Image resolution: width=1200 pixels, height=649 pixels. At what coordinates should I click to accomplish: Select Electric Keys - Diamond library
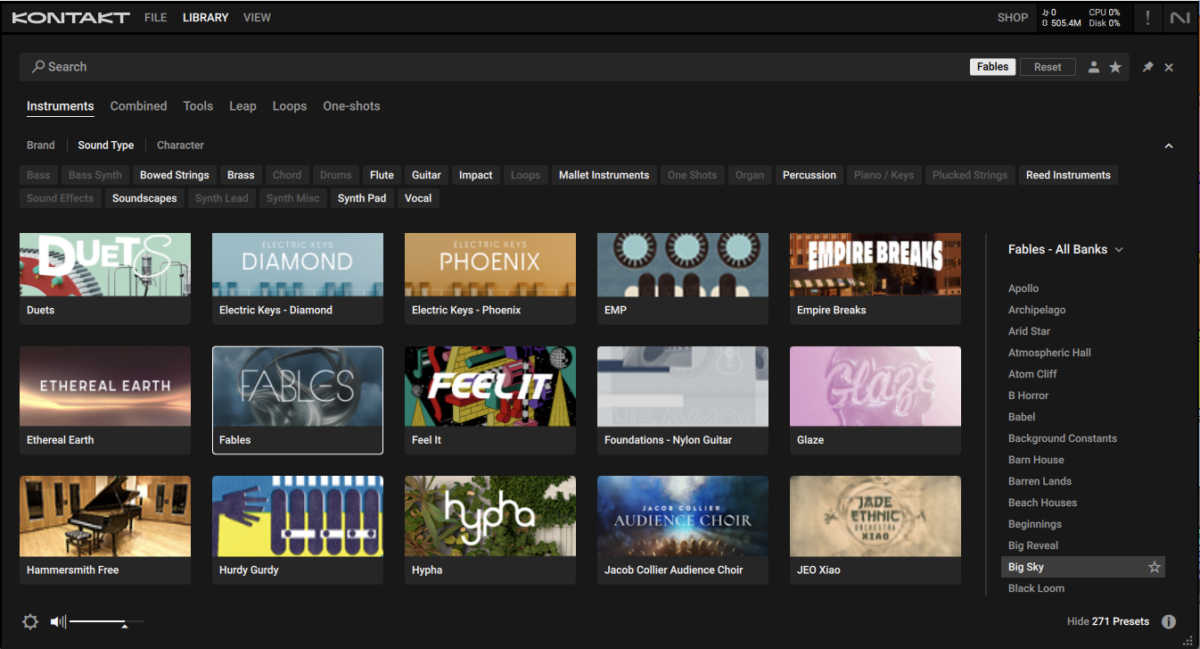tap(297, 278)
